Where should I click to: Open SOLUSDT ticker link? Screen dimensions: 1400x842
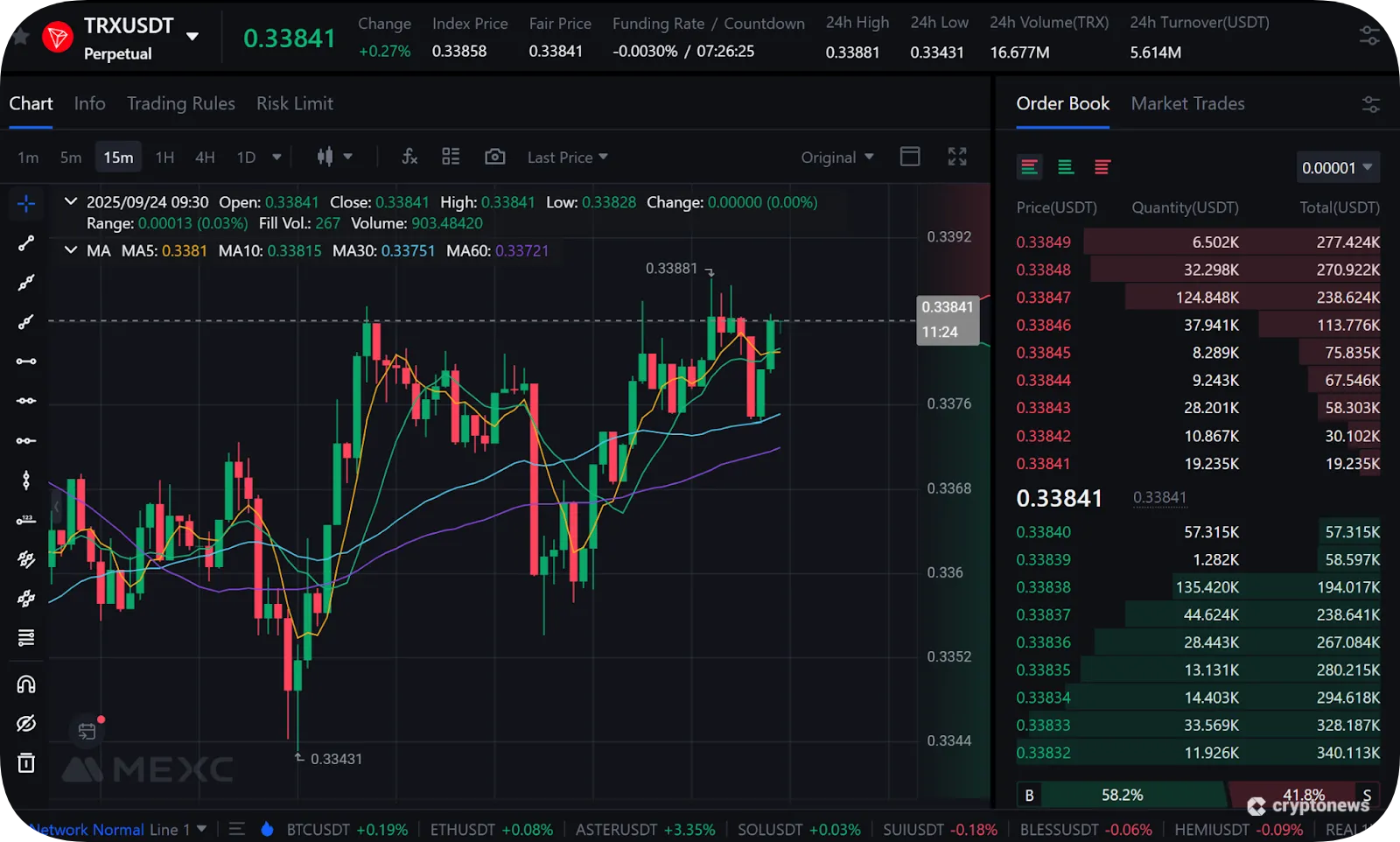pyautogui.click(x=799, y=829)
